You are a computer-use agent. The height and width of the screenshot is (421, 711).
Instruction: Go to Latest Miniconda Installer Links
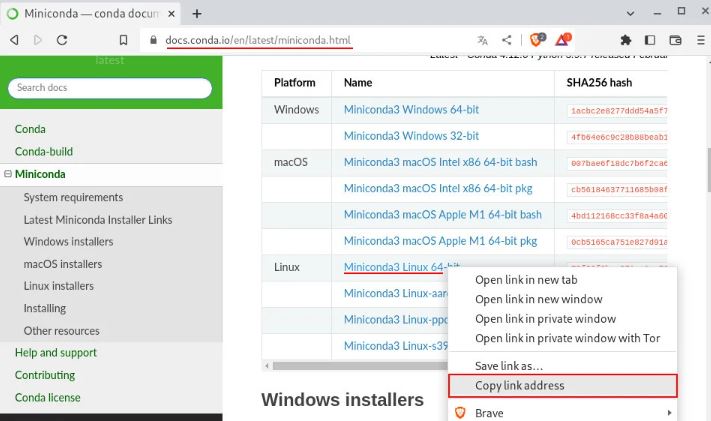(x=98, y=220)
